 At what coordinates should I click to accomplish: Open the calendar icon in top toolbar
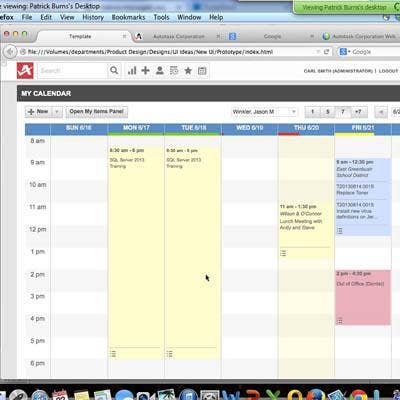(202, 70)
